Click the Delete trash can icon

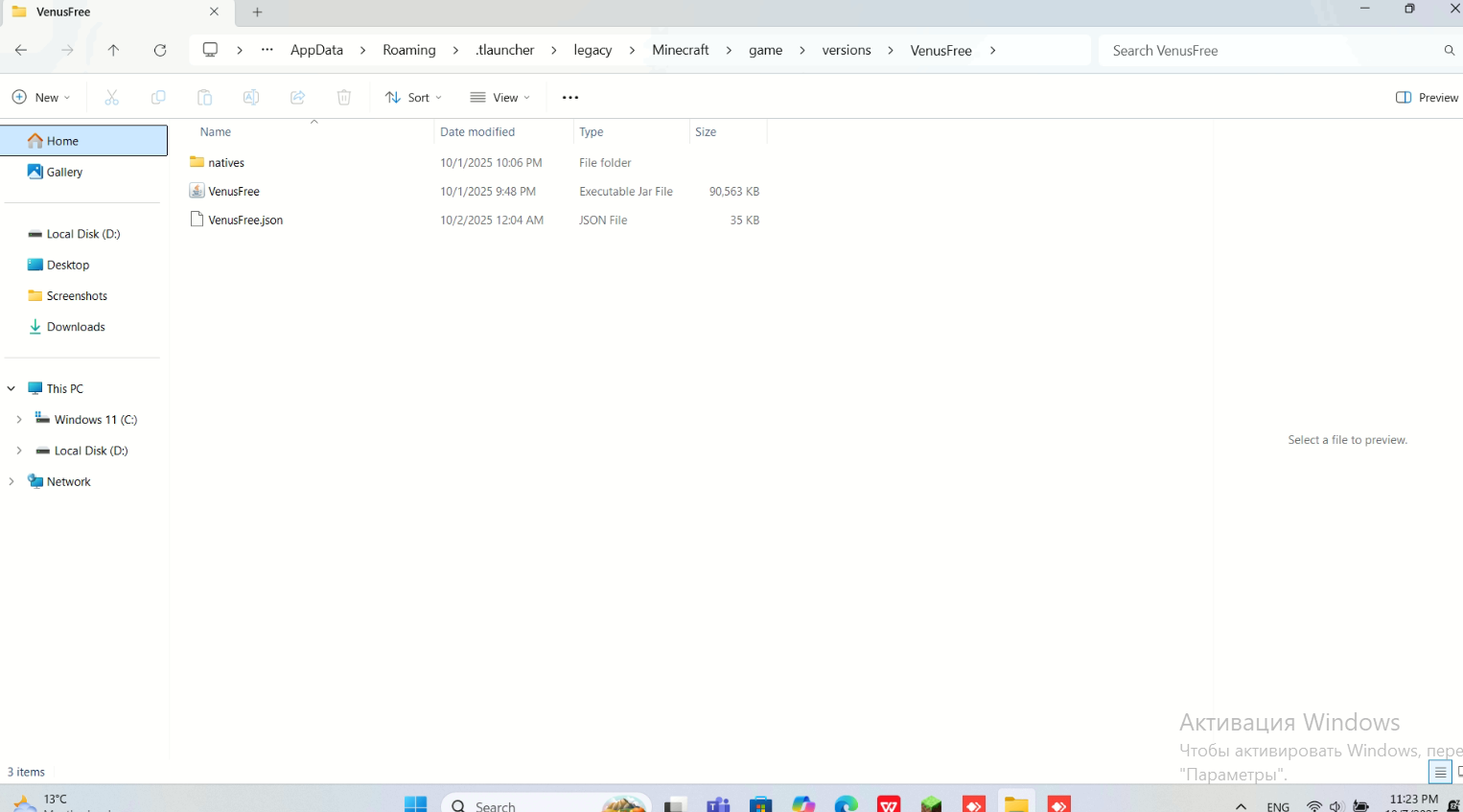pyautogui.click(x=344, y=97)
